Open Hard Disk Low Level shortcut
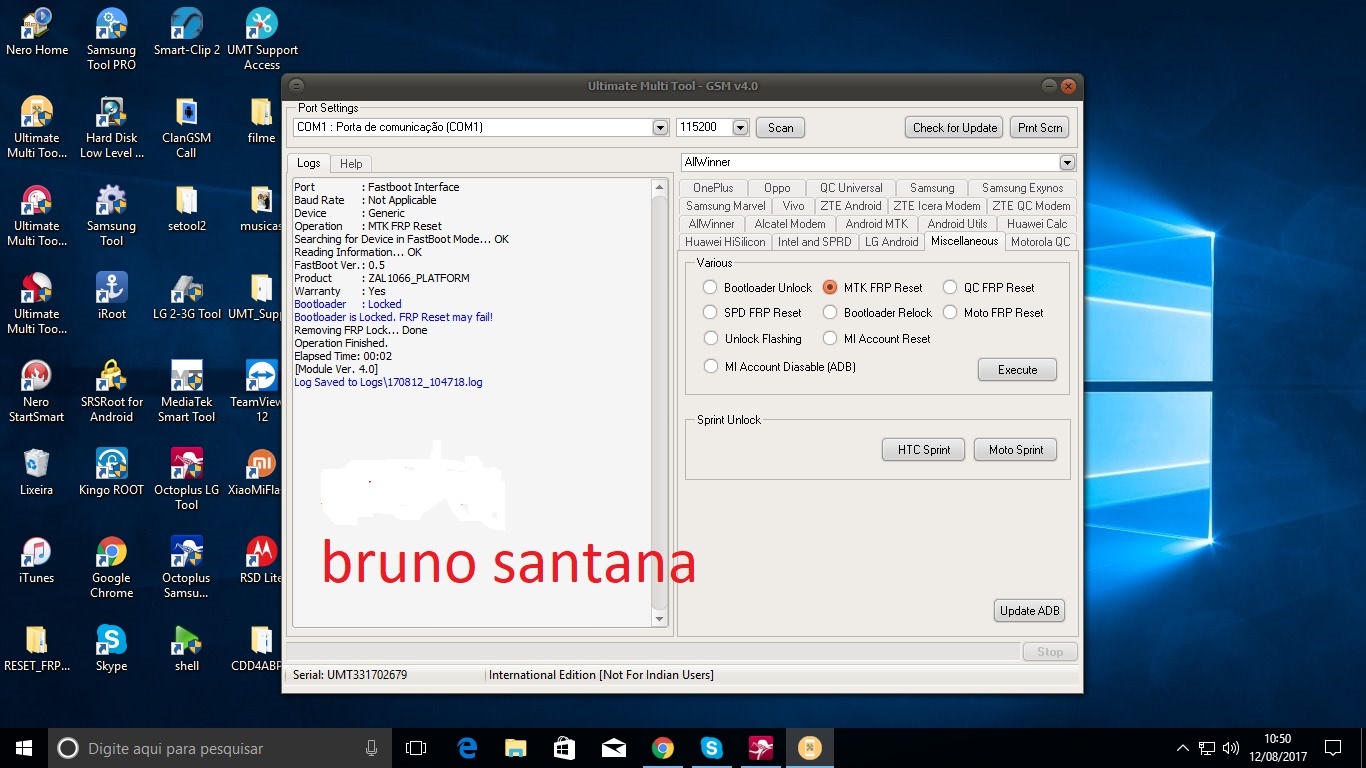Screen dimensions: 1366x768 pyautogui.click(x=111, y=127)
